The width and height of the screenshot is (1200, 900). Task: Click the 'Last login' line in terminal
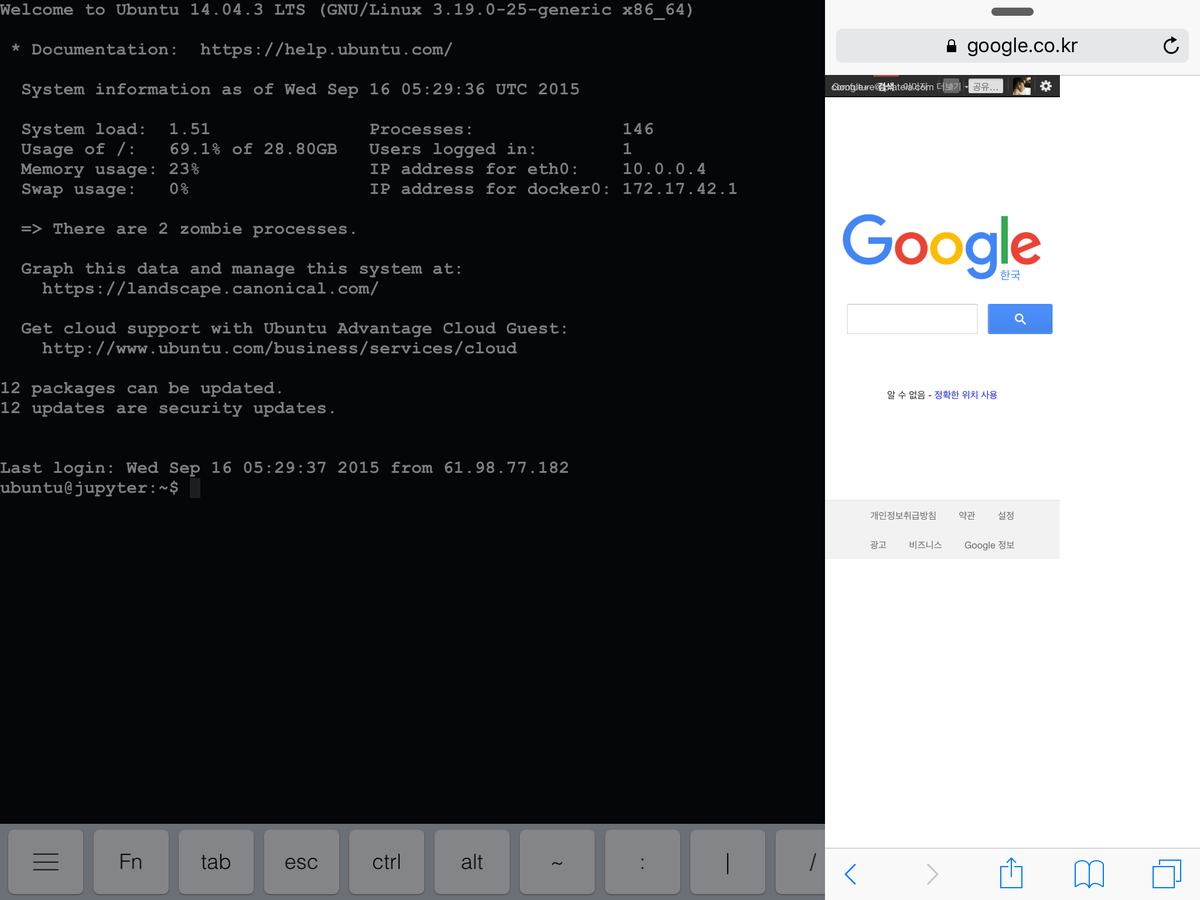(x=284, y=468)
